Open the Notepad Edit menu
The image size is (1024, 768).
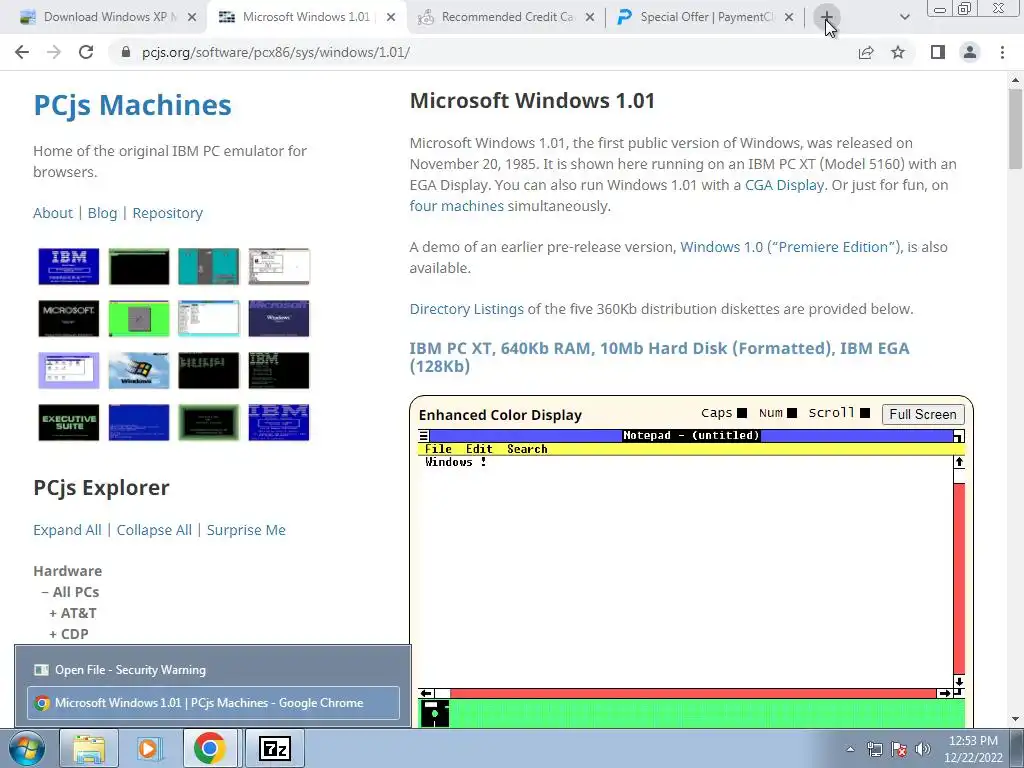(479, 449)
